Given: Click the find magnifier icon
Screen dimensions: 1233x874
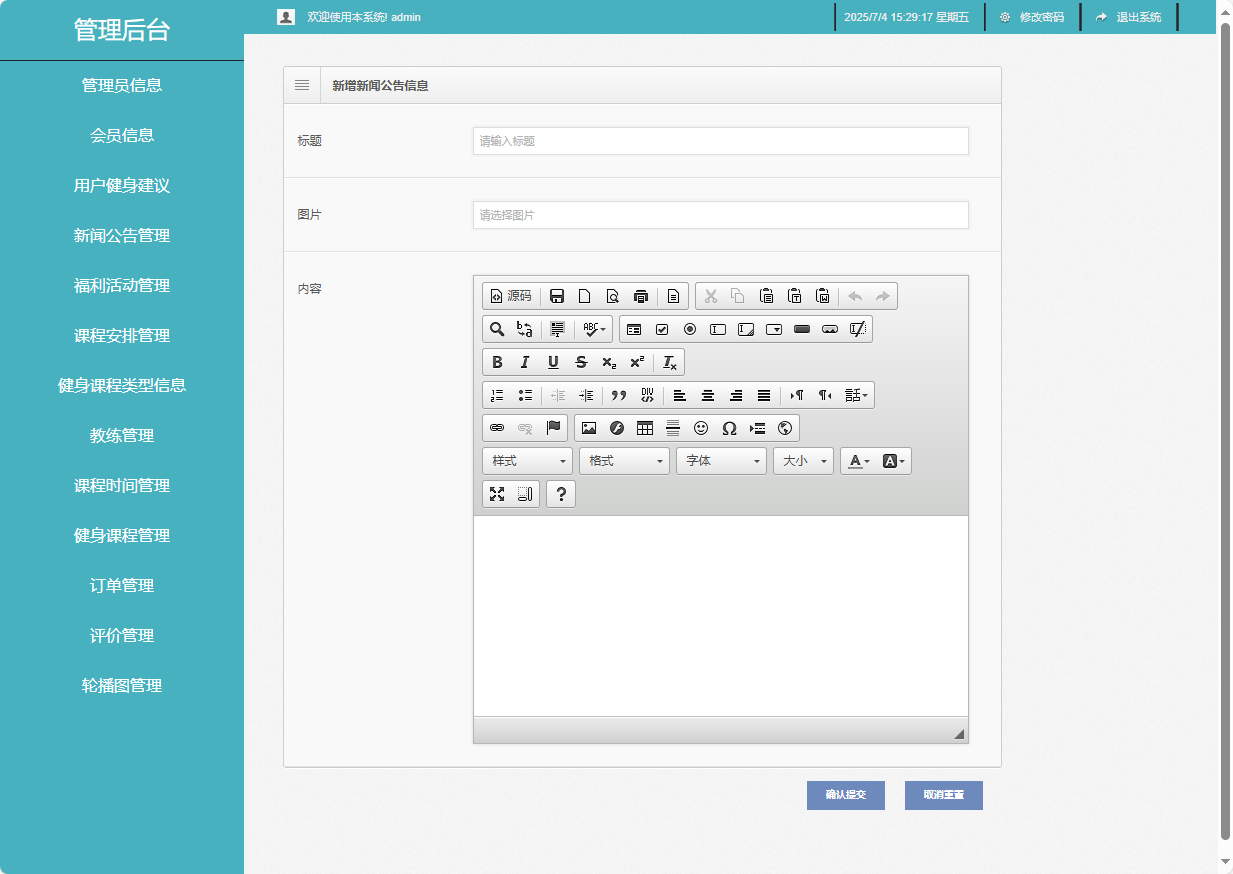Looking at the screenshot, I should (x=497, y=329).
